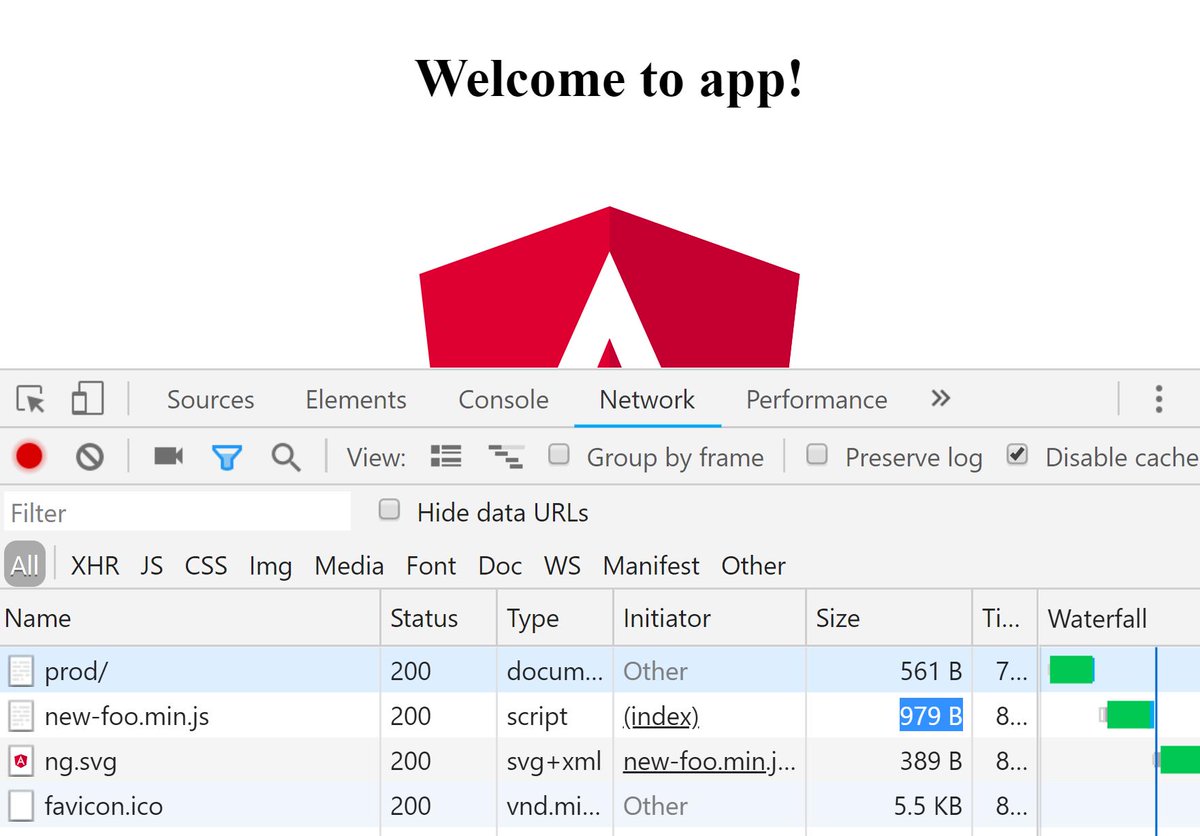Filter requests by WS

562,566
